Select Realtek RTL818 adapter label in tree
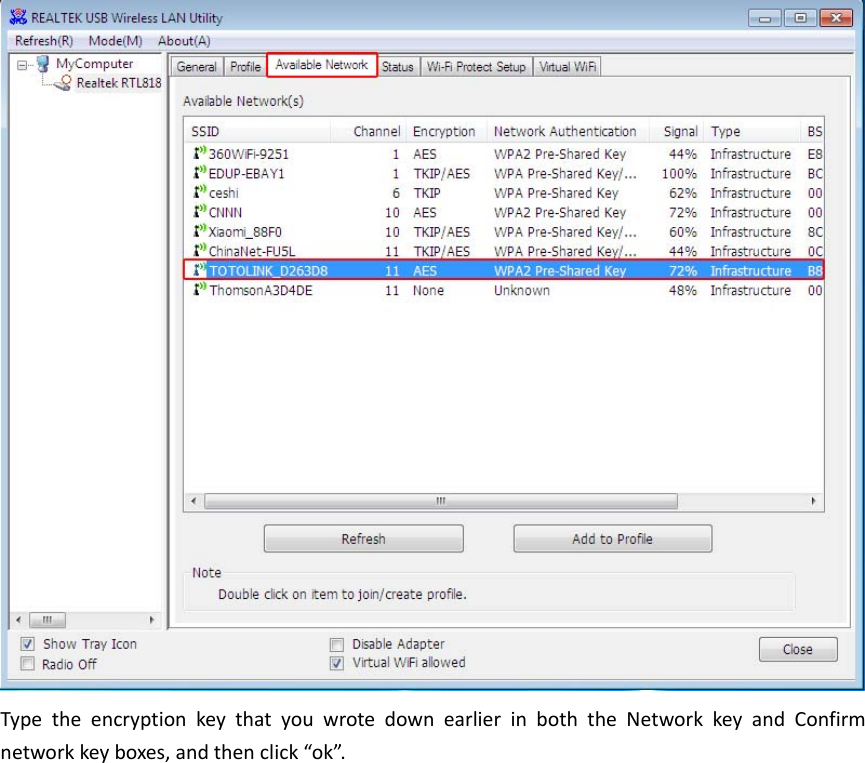 (119, 83)
